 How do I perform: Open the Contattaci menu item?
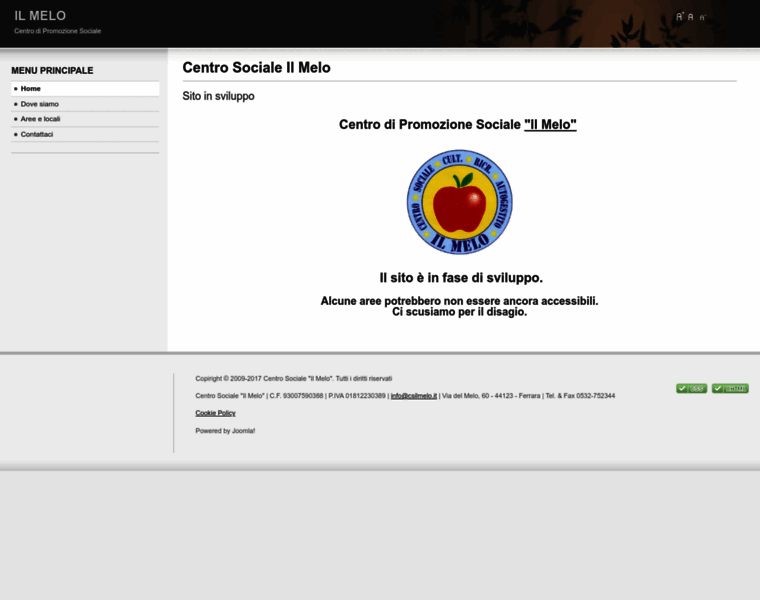[x=85, y=134]
